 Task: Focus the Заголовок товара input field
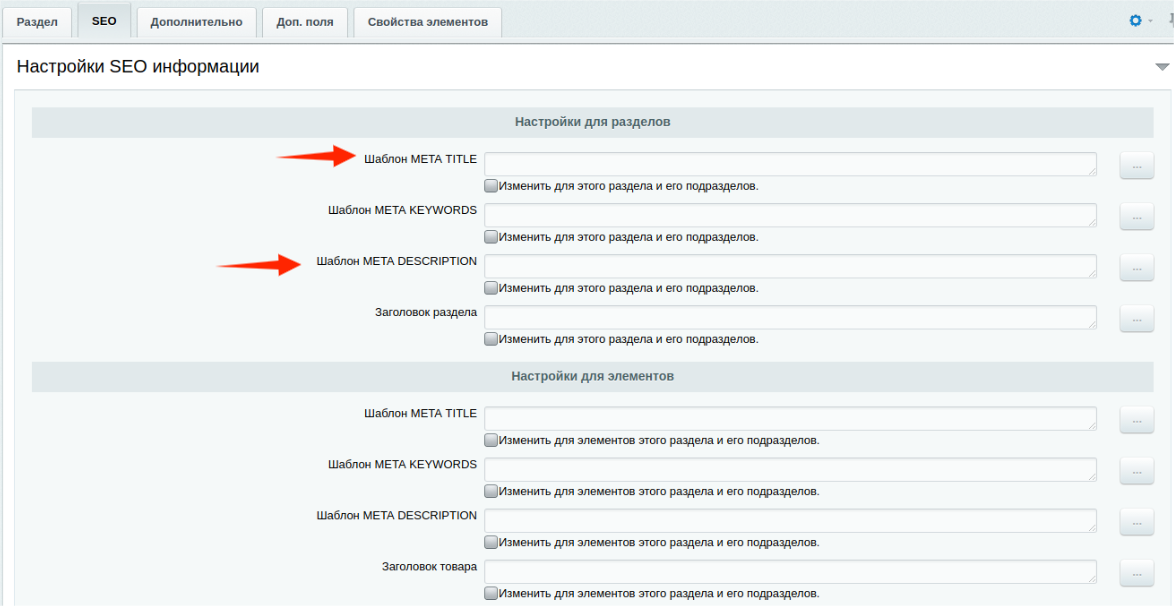(x=790, y=572)
